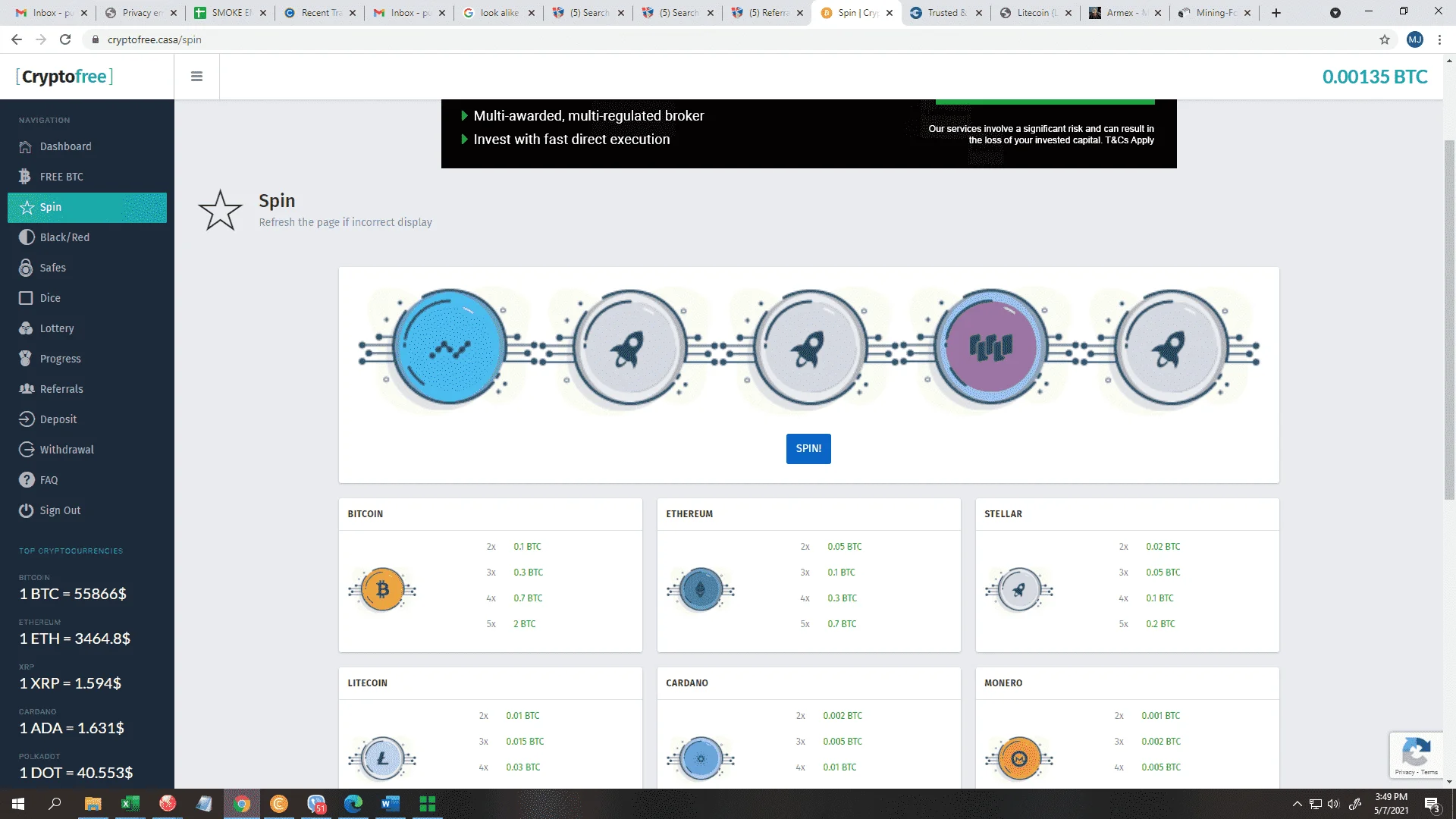Click the Stellar rocket coin icon
Image resolution: width=1456 pixels, height=819 pixels.
(x=1019, y=589)
